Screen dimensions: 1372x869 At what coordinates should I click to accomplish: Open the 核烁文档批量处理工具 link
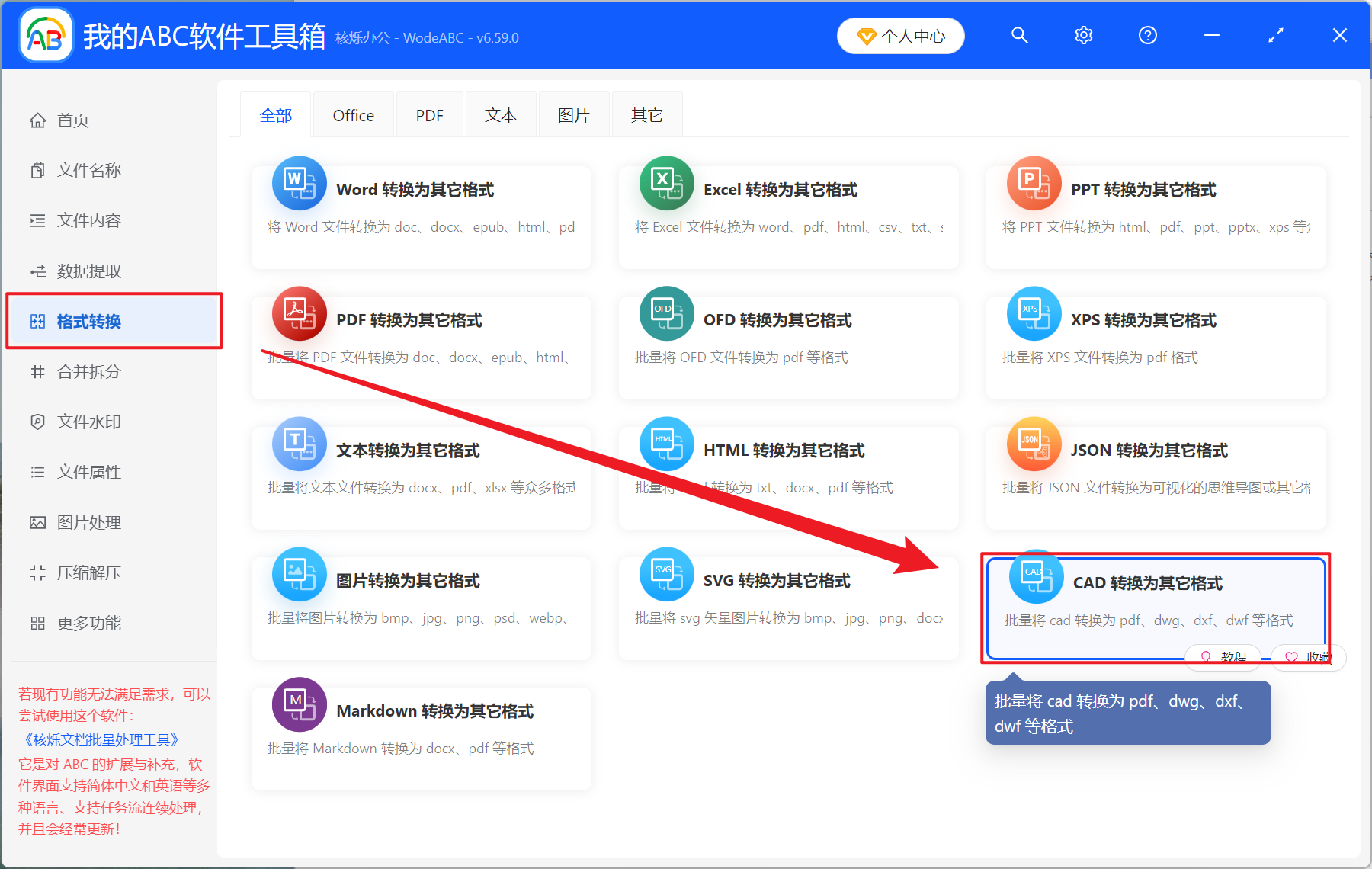click(101, 739)
